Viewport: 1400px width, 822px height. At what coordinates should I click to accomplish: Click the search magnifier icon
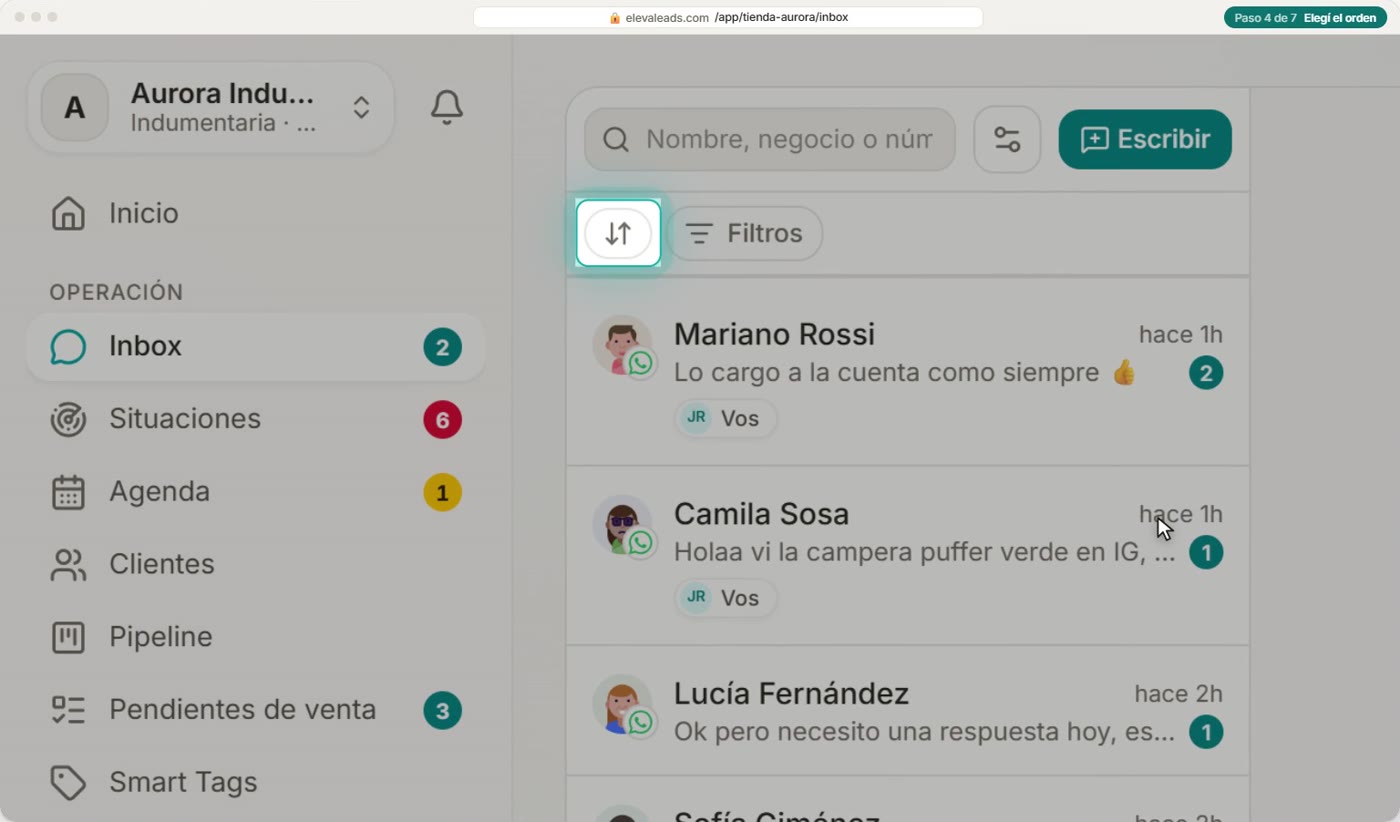(x=616, y=139)
